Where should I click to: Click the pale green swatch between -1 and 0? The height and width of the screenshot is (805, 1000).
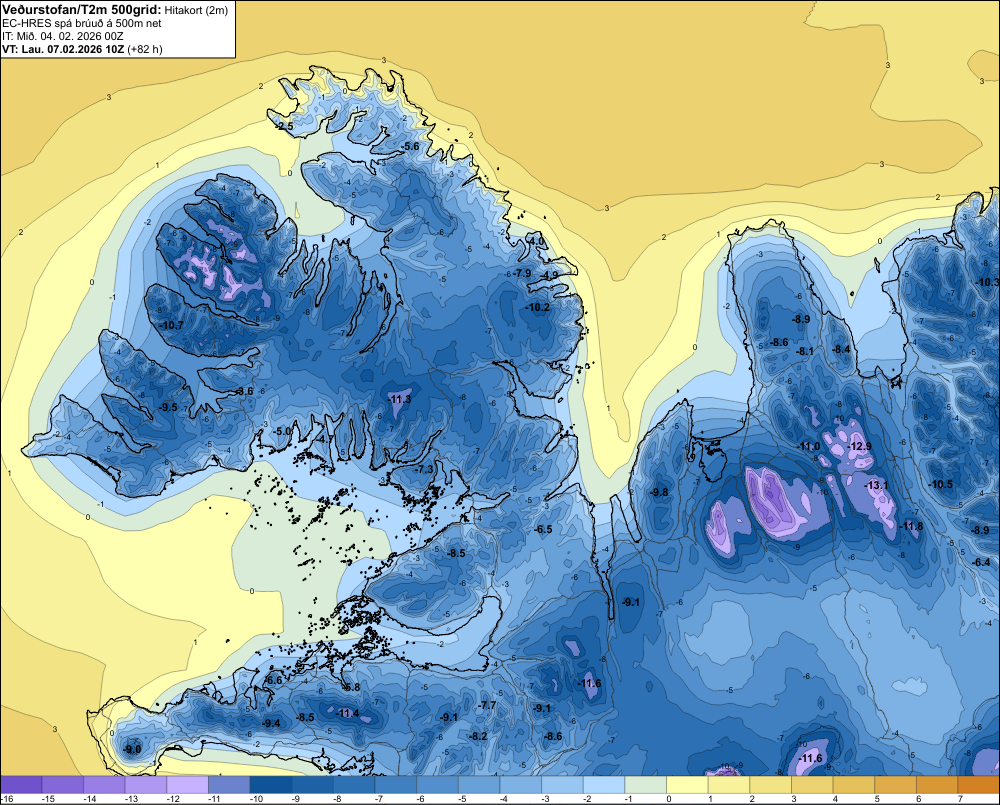click(645, 784)
